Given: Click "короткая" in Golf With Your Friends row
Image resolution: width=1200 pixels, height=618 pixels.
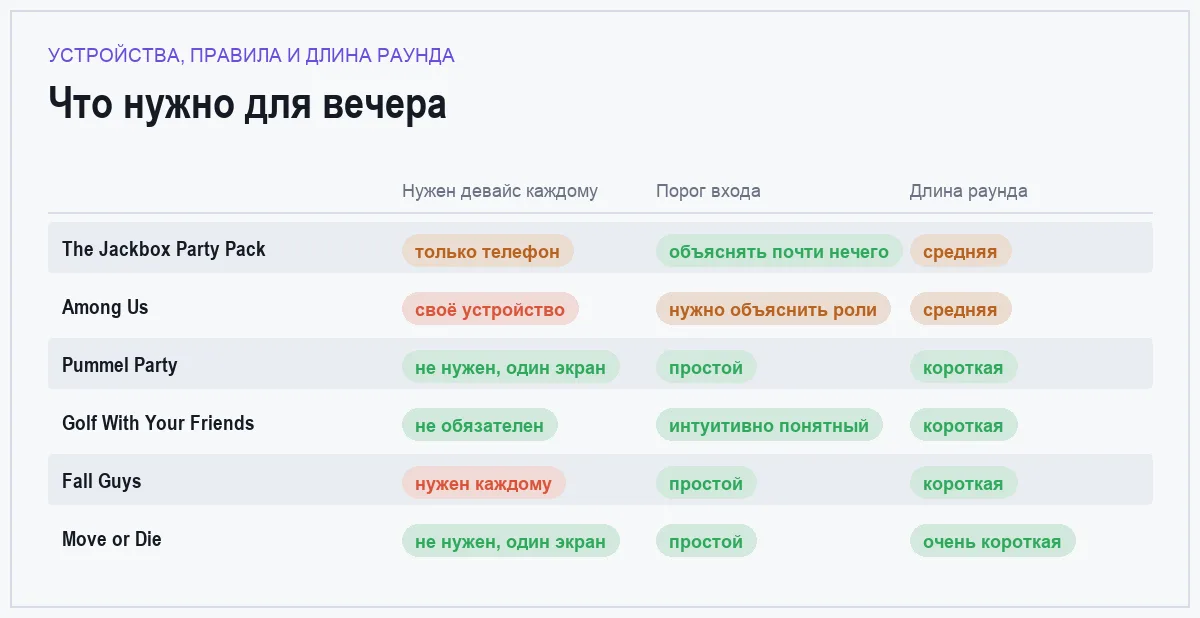Looking at the screenshot, I should pyautogui.click(x=963, y=425).
